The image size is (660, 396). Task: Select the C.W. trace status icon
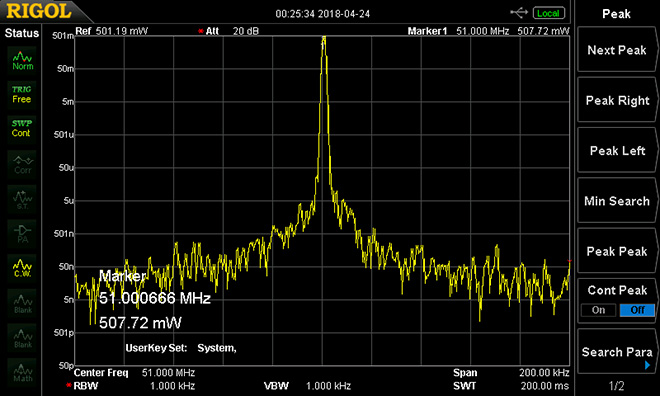point(22,268)
